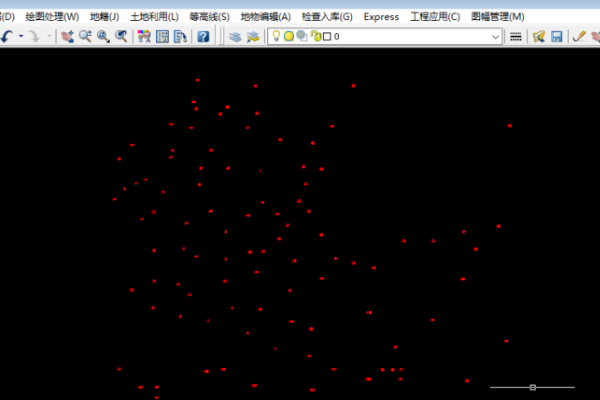
Task: Click the white layer color square
Action: (327, 36)
